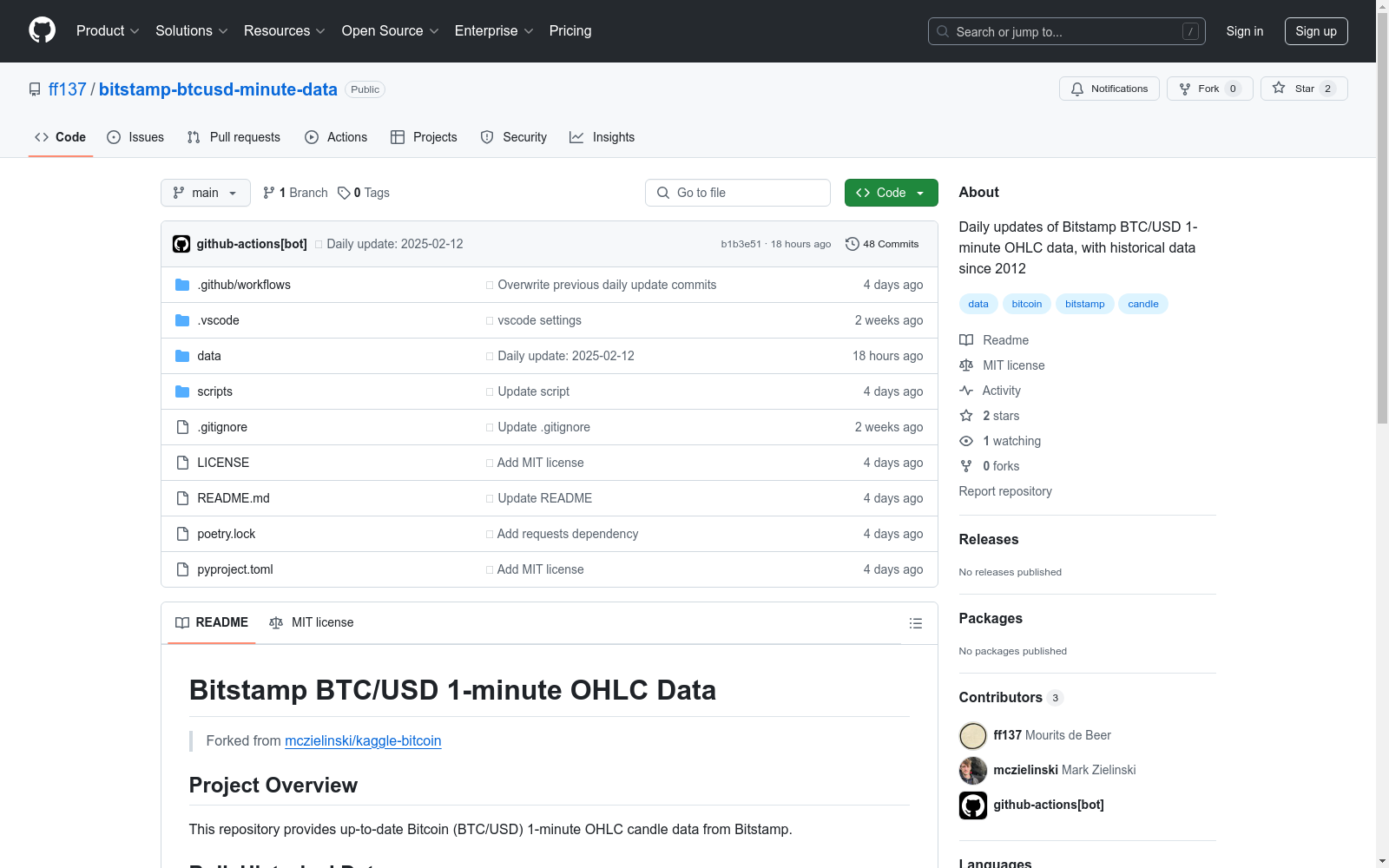Screen dimensions: 1389x868
Task: Open the Pricing page
Action: coord(570,30)
